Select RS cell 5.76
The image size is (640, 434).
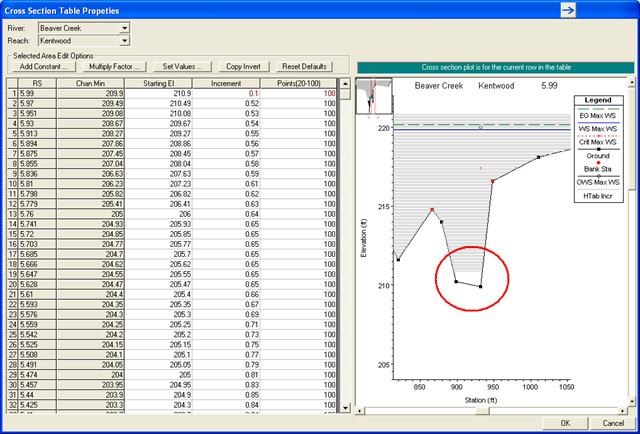pyautogui.click(x=37, y=214)
